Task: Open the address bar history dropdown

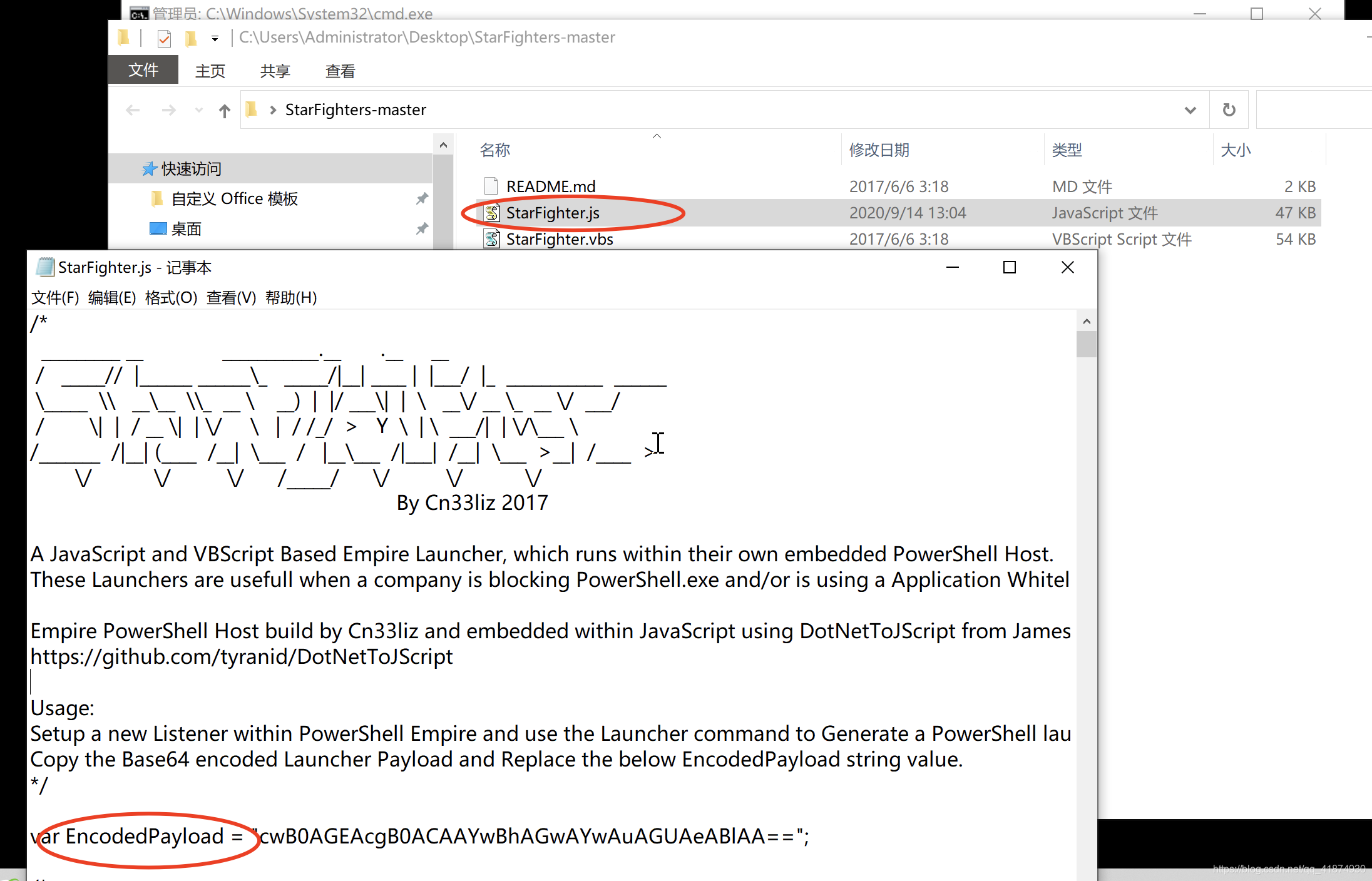Action: click(x=1190, y=110)
